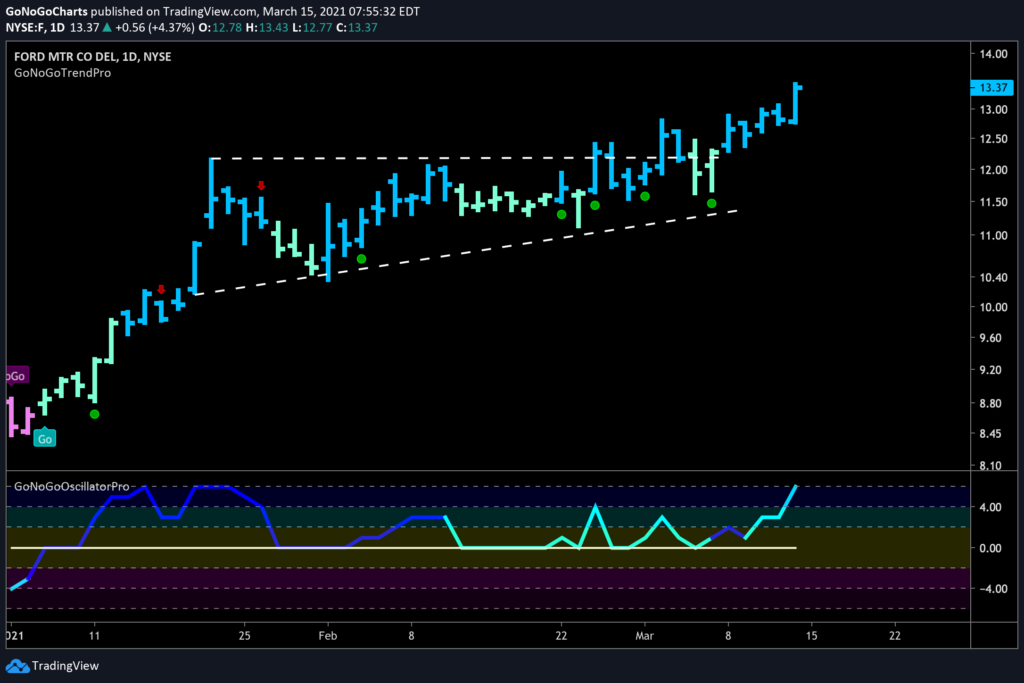Click the 11 date axis label
This screenshot has width=1024, height=683.
[95, 636]
